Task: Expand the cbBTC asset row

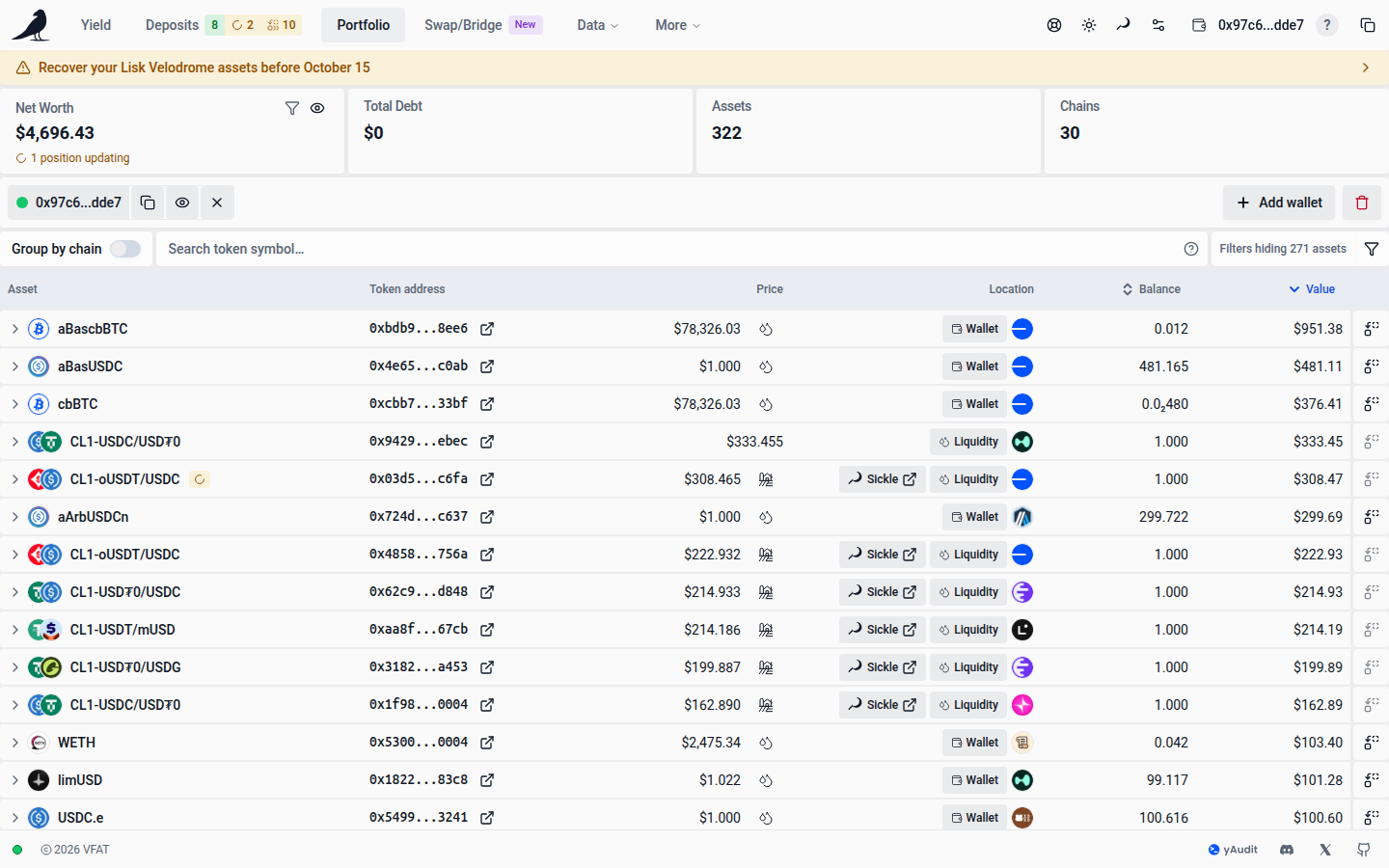Action: click(x=15, y=404)
